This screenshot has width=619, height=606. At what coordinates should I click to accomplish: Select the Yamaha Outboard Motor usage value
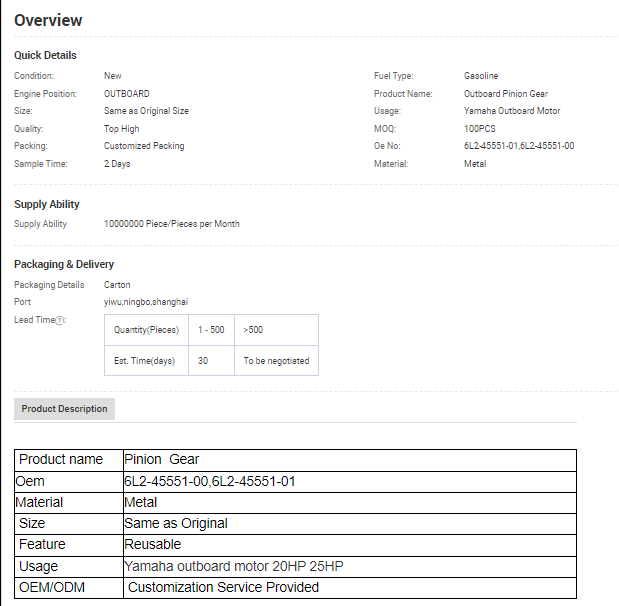point(512,111)
